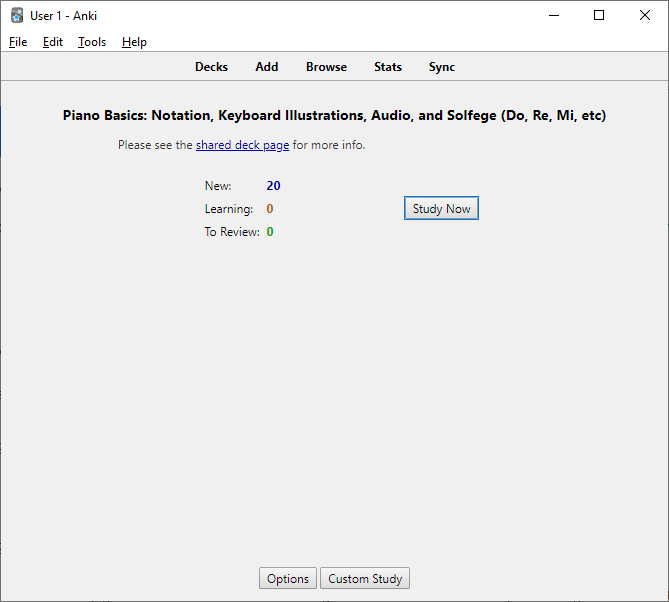669x602 pixels.
Task: View the Stats screen
Action: tap(388, 67)
